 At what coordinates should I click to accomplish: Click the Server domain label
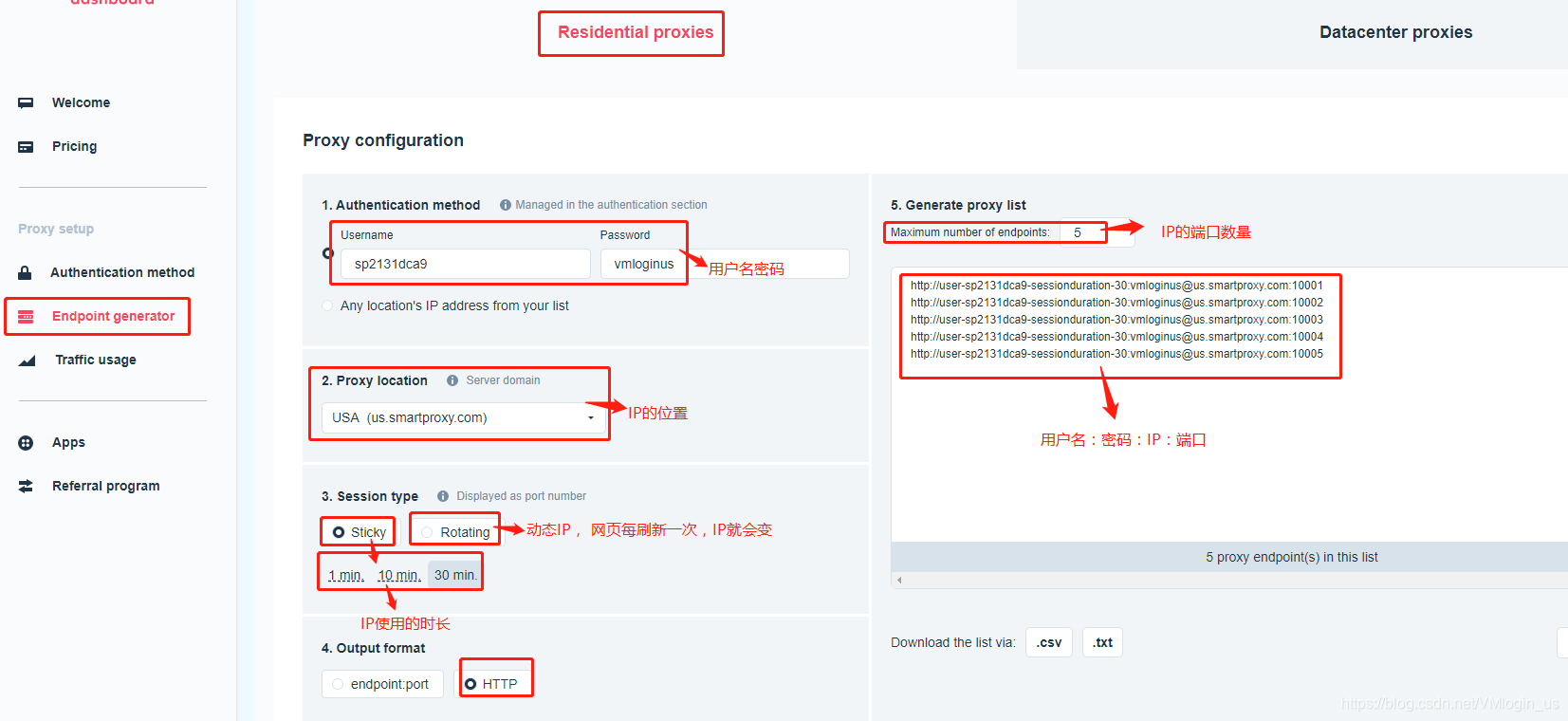tap(503, 380)
